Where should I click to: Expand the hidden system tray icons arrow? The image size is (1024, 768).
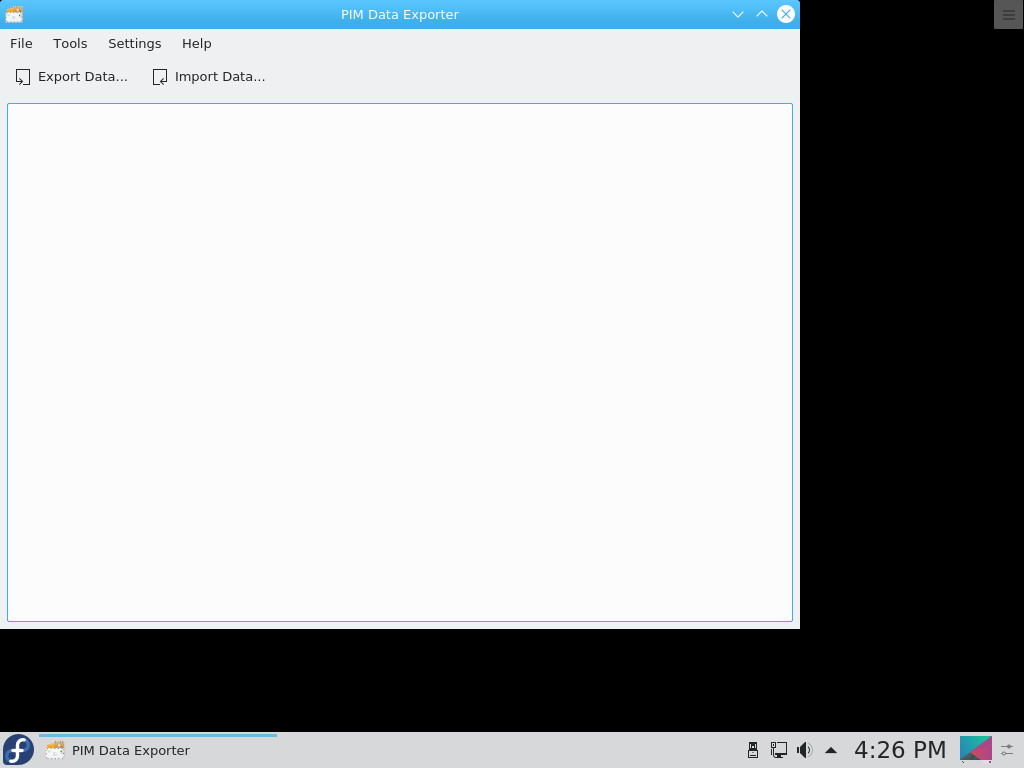[x=831, y=750]
